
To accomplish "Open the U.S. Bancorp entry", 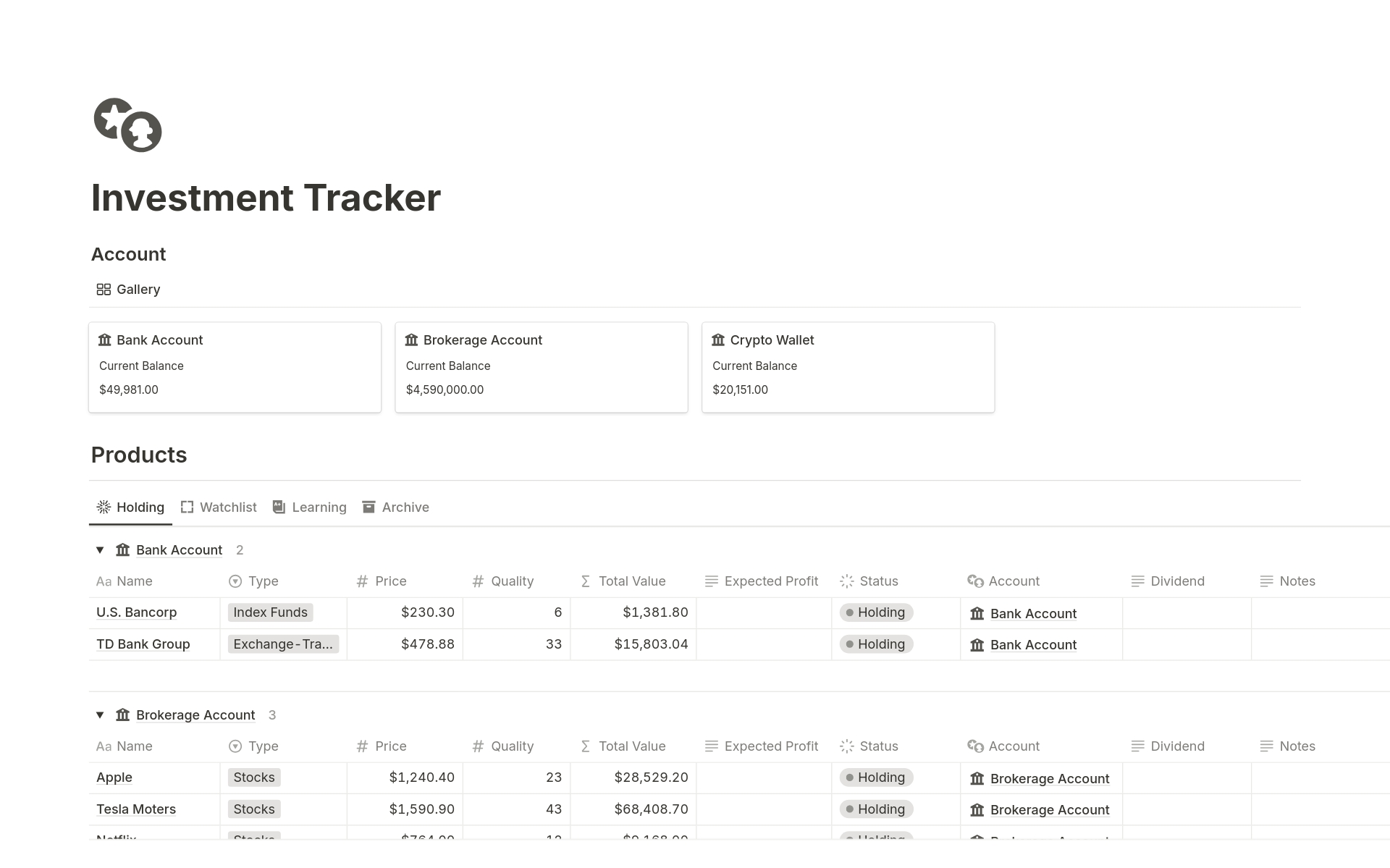I will (x=136, y=612).
